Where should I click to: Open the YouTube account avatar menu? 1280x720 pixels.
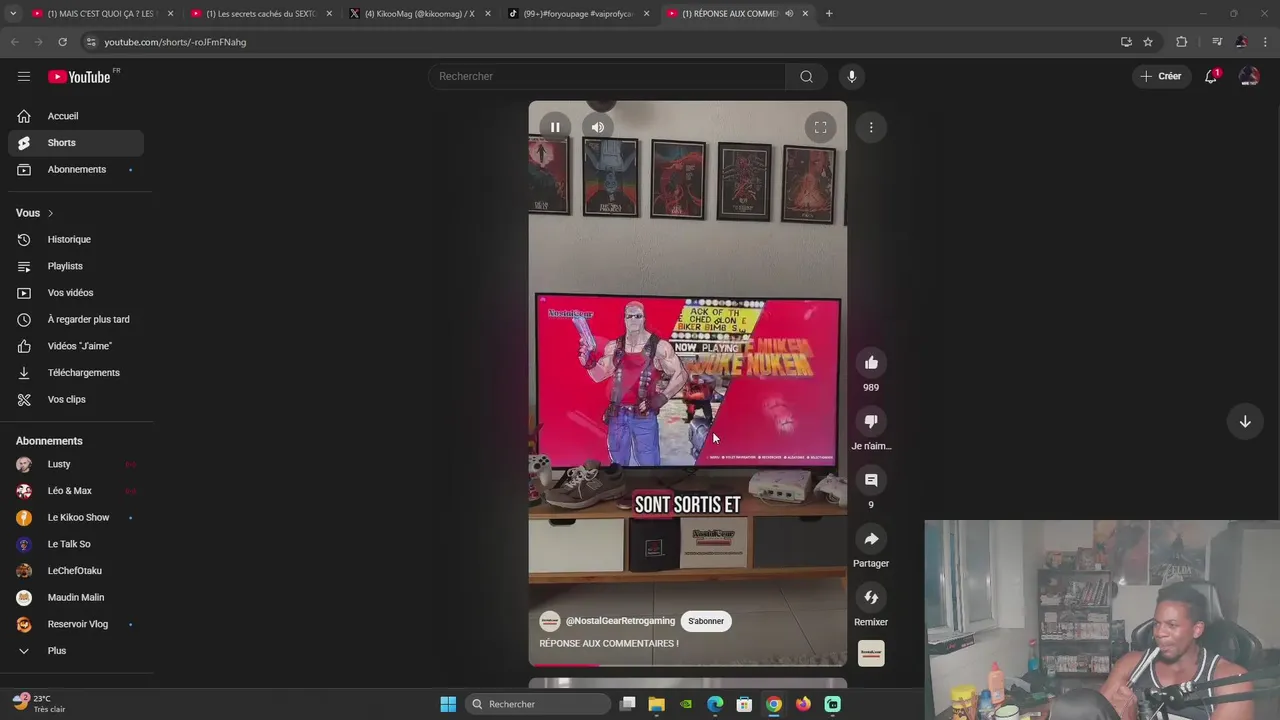1249,76
